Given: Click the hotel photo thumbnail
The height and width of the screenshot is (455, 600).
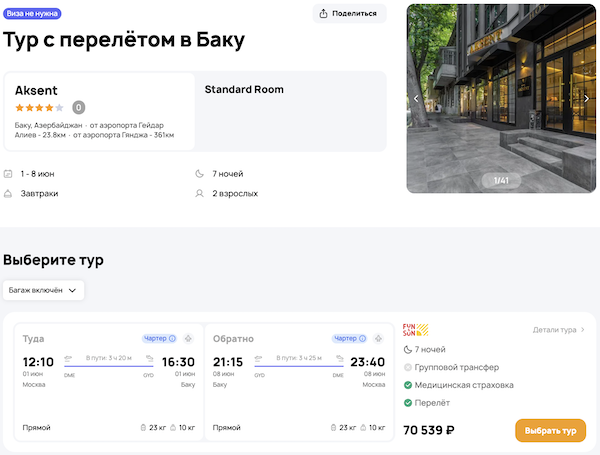Looking at the screenshot, I should [x=501, y=99].
